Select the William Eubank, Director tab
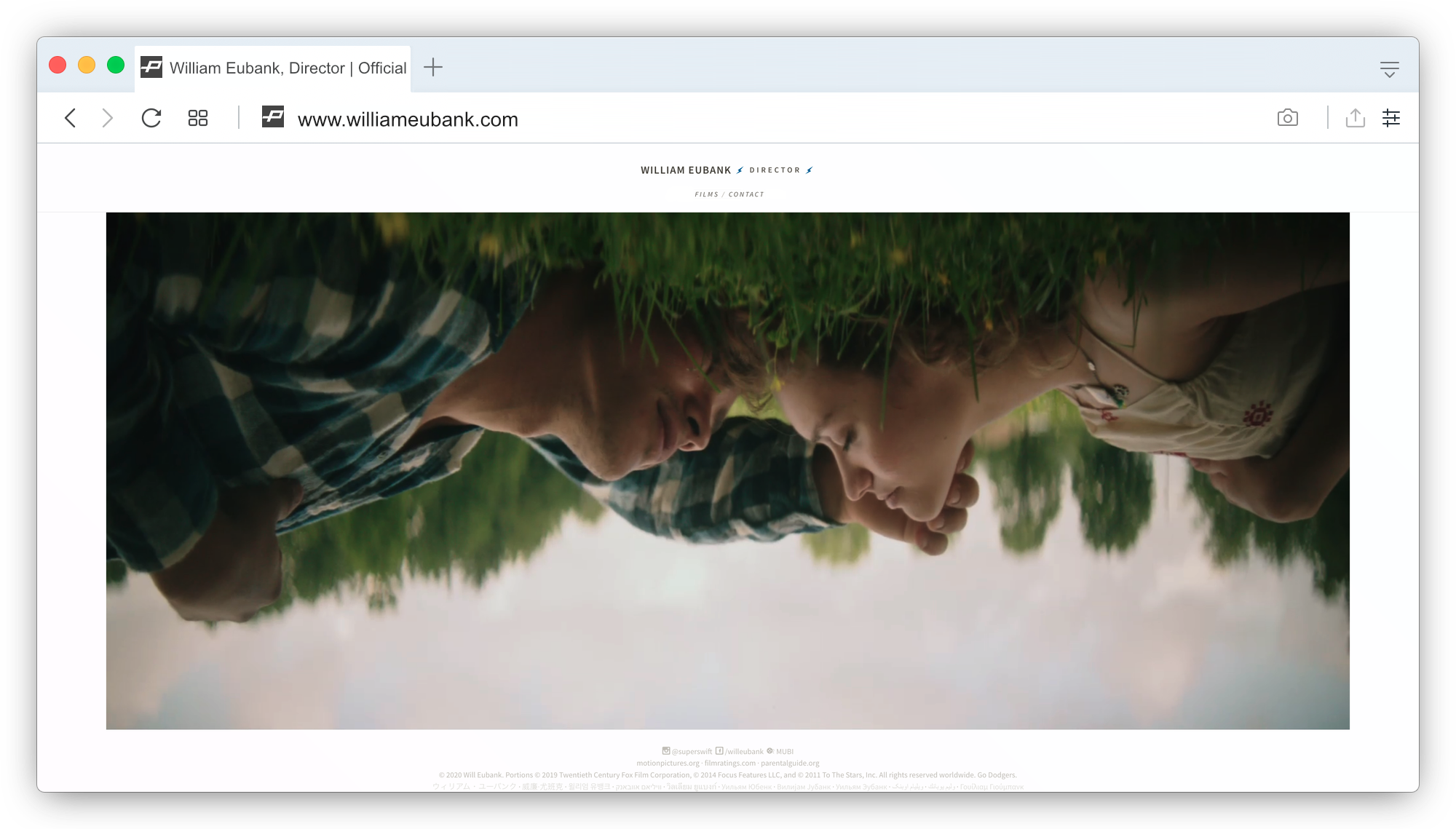The image size is (1456, 837). tap(273, 68)
